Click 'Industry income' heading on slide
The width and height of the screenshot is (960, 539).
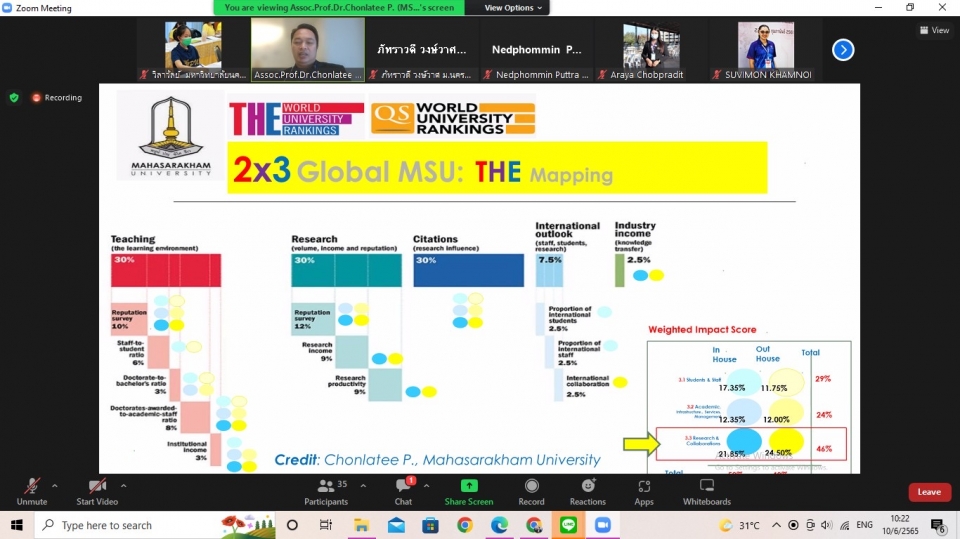[635, 229]
